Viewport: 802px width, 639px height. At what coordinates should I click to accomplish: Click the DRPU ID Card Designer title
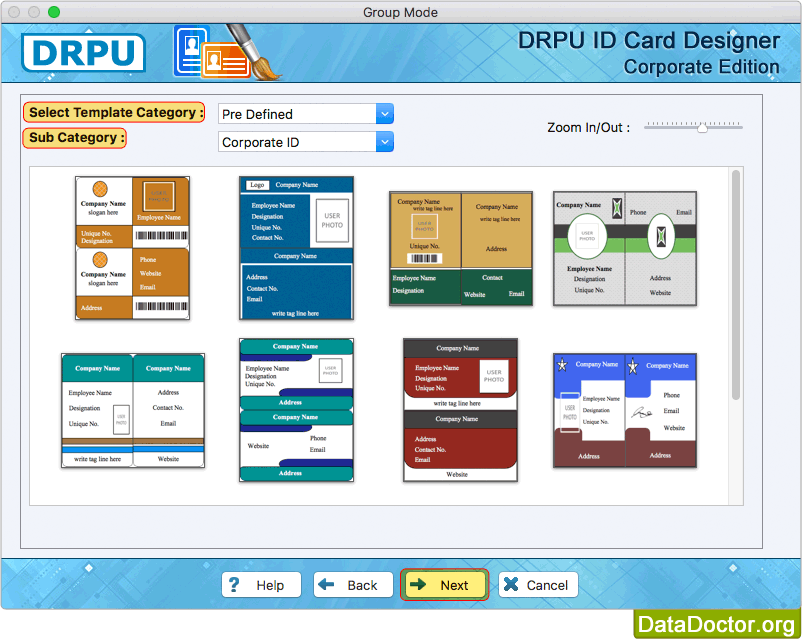click(x=649, y=40)
